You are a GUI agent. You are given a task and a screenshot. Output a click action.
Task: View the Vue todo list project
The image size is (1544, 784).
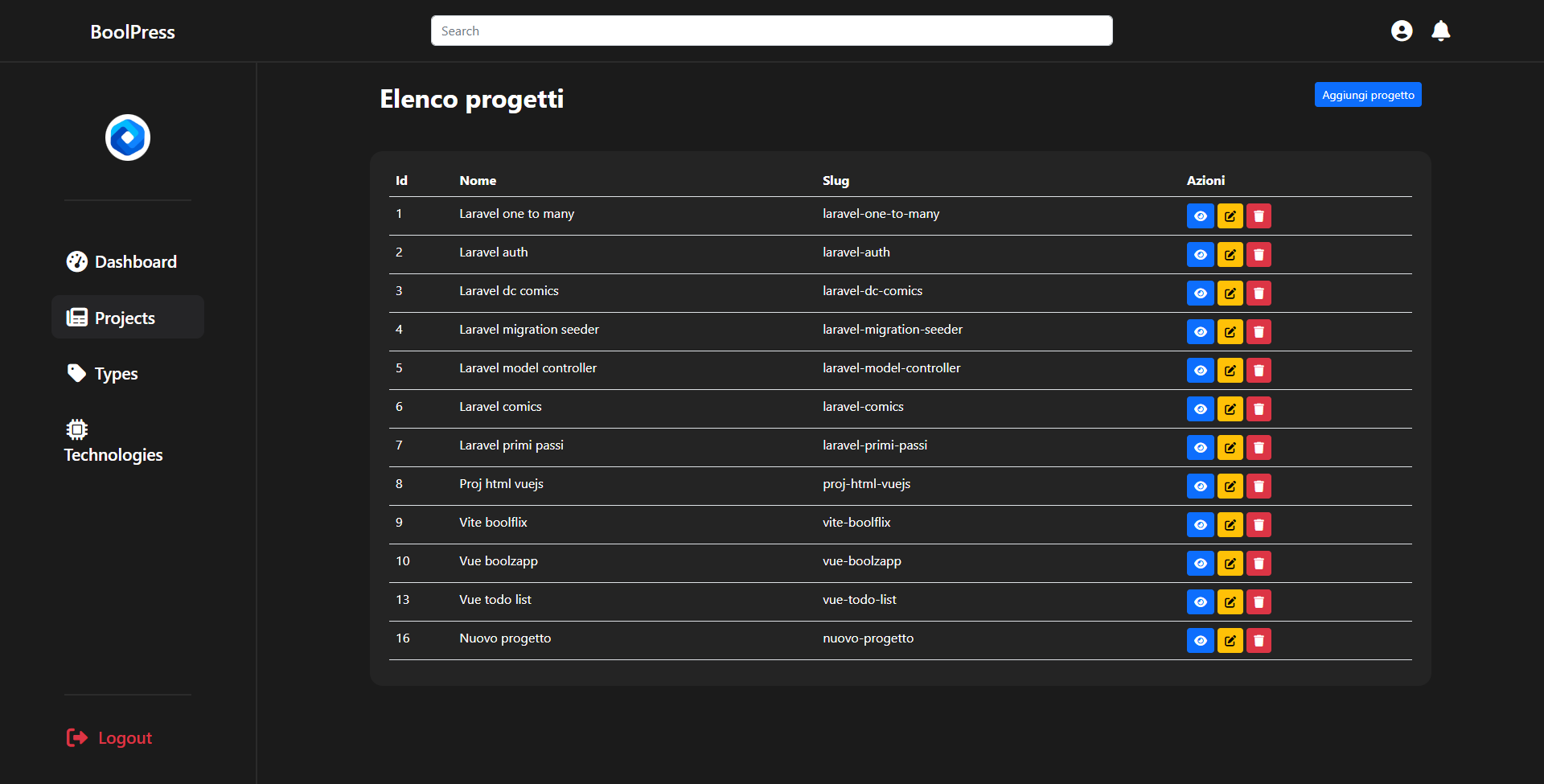coord(1200,602)
